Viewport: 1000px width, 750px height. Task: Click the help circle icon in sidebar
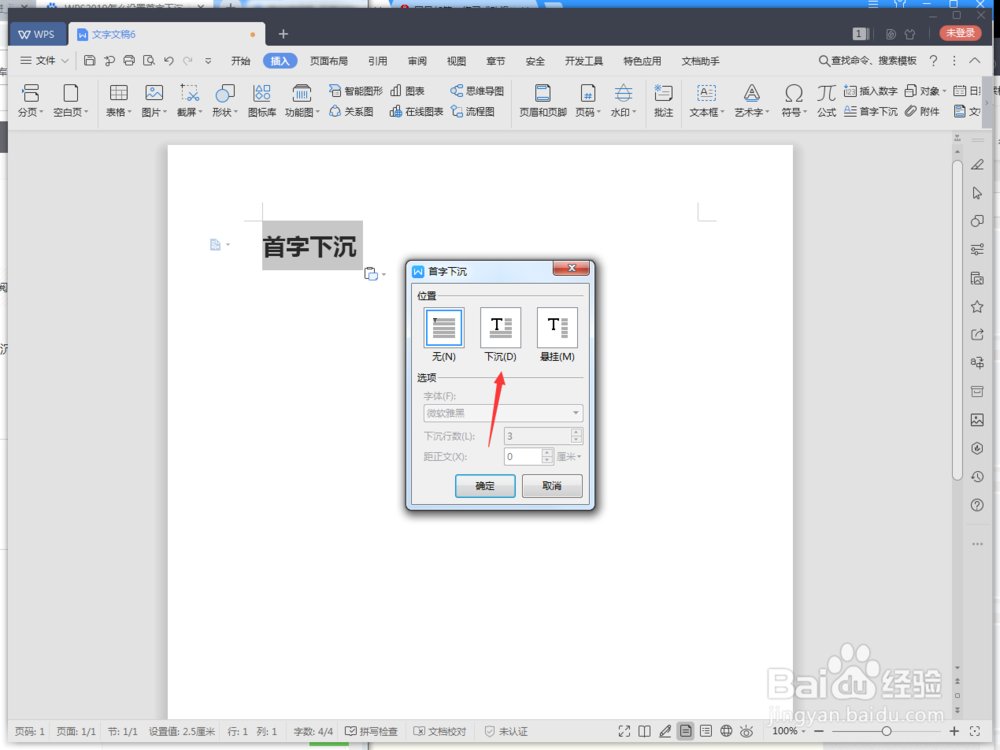click(x=977, y=505)
